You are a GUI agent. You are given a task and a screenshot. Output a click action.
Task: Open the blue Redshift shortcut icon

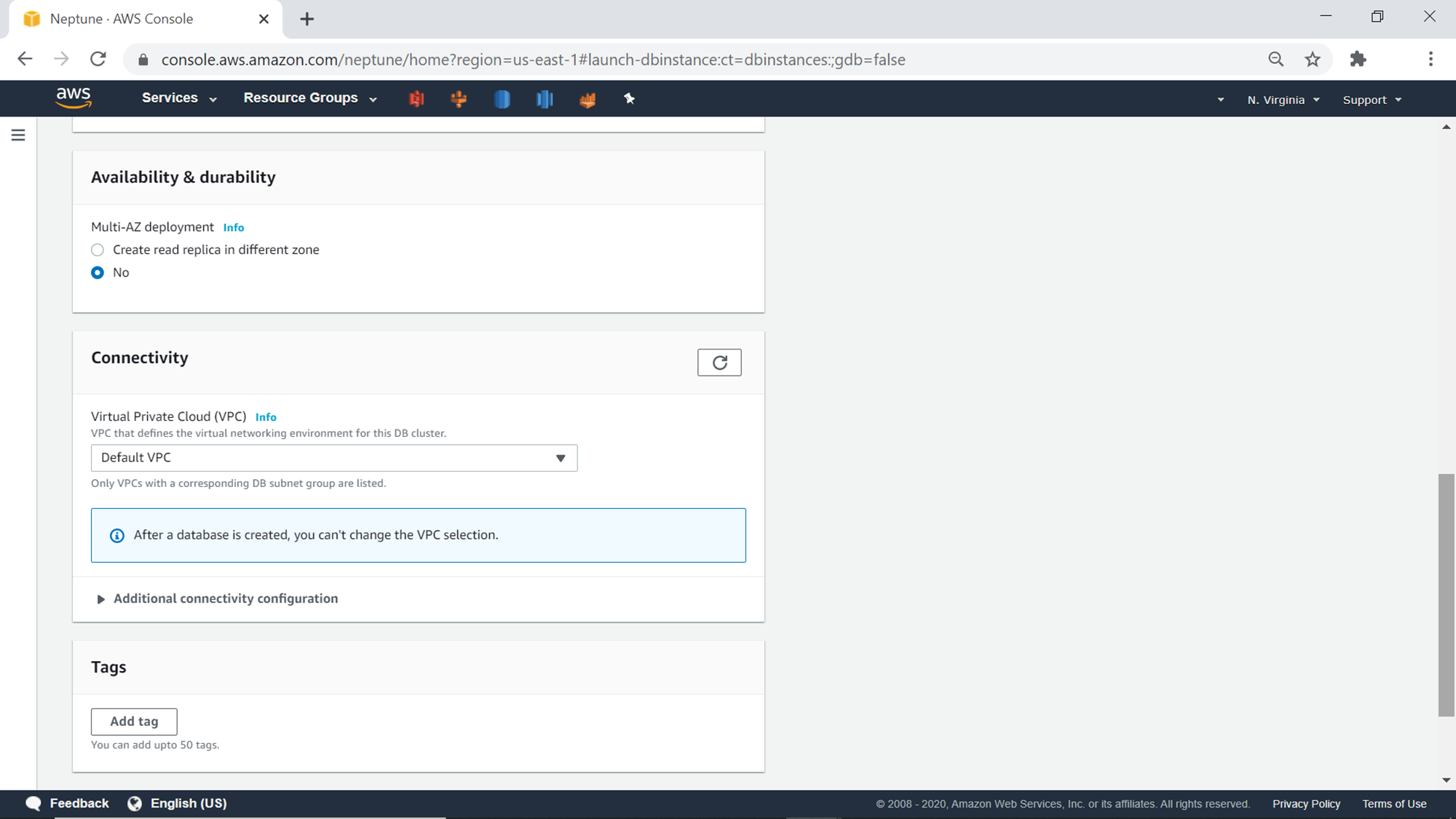pos(545,99)
